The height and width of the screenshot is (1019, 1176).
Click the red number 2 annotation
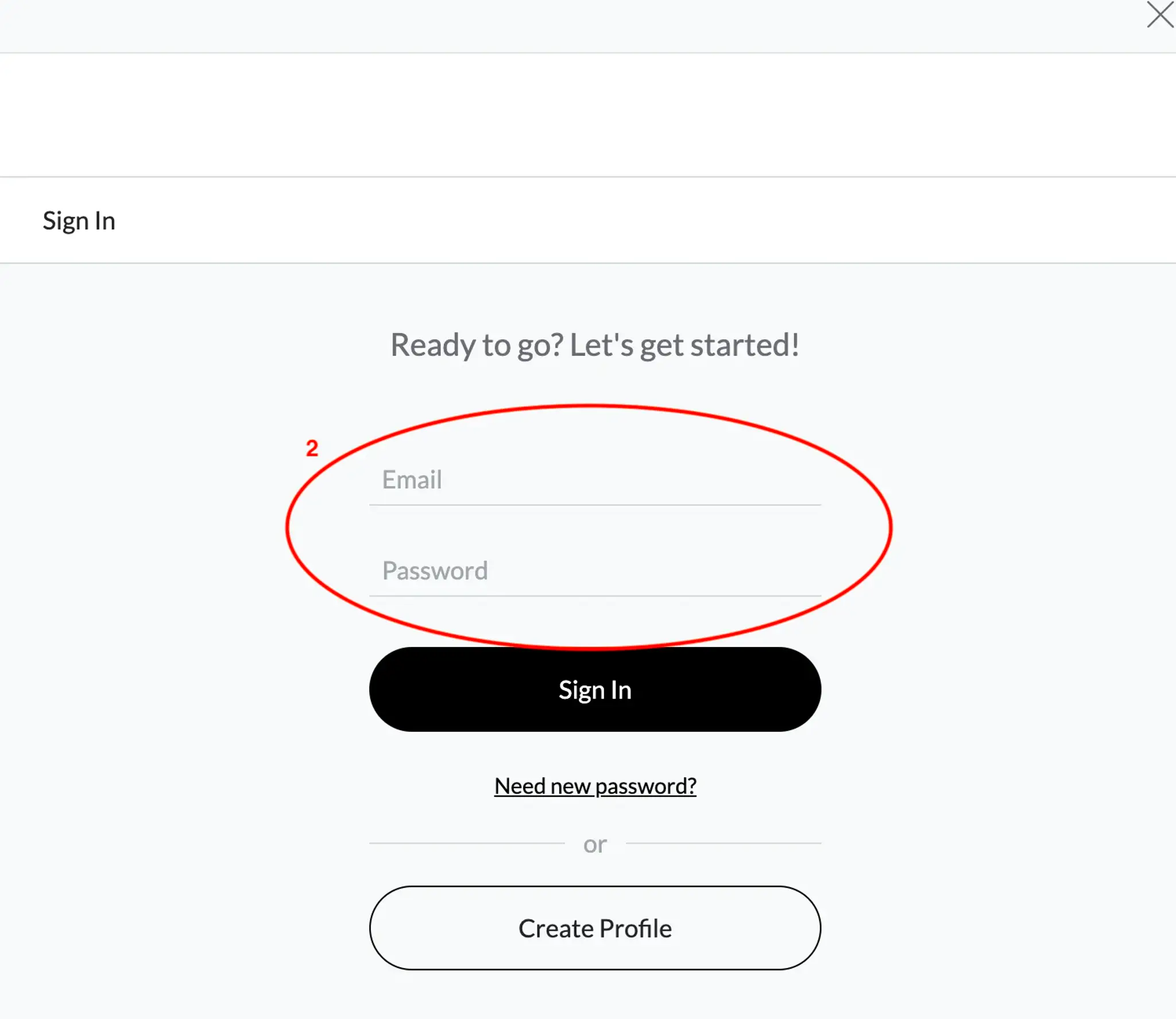pos(312,448)
